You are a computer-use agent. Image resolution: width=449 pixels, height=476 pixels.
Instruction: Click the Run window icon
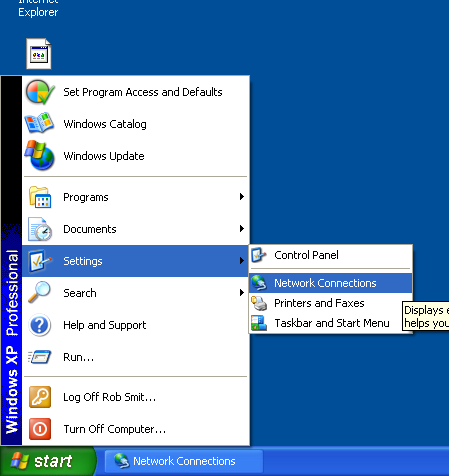point(40,357)
